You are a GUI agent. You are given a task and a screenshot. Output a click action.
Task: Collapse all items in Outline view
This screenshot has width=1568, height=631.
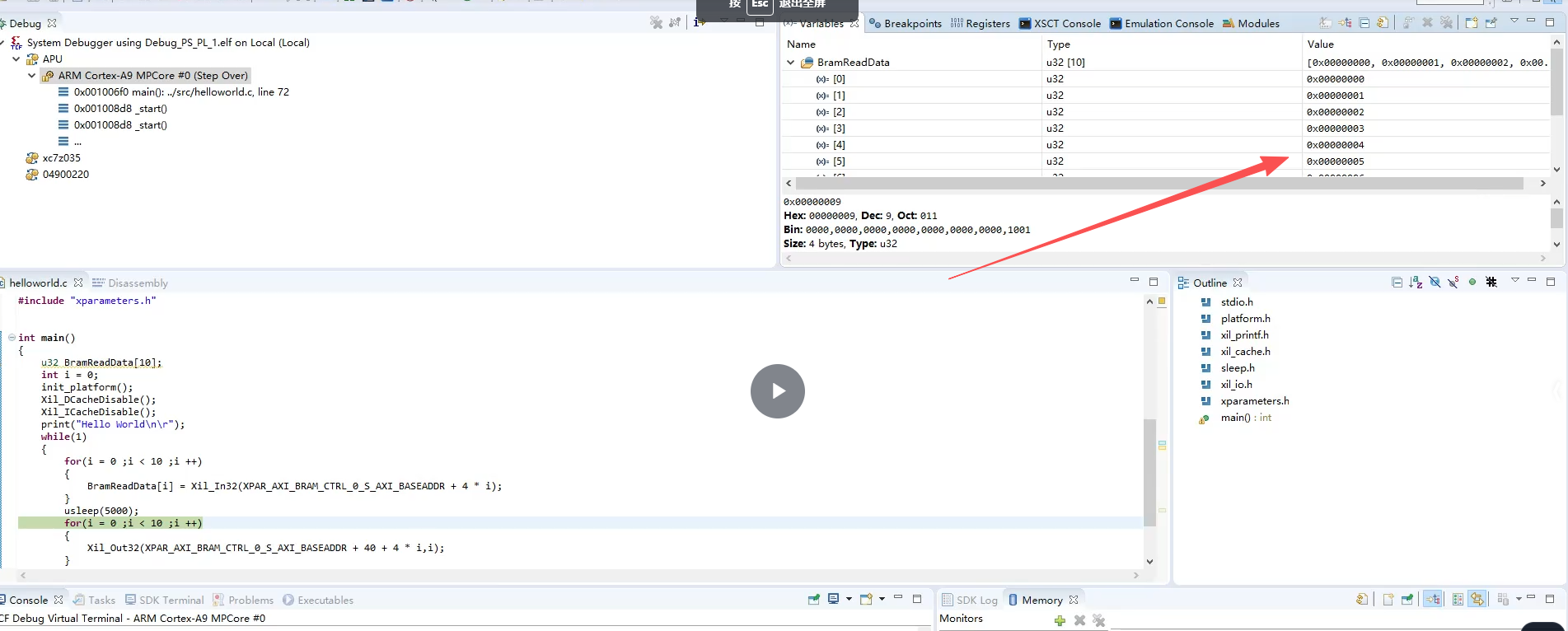[x=1397, y=283]
